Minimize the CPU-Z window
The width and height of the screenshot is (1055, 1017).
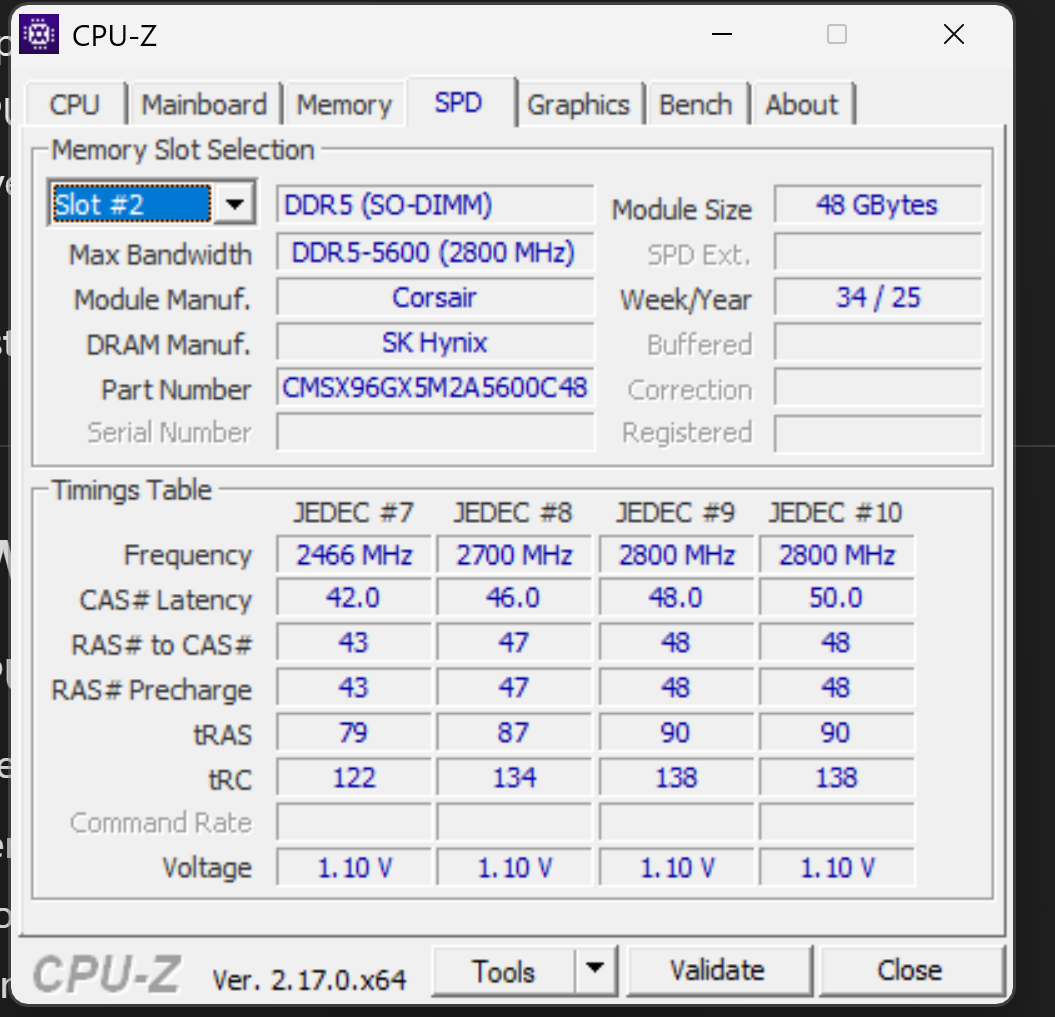coord(722,34)
